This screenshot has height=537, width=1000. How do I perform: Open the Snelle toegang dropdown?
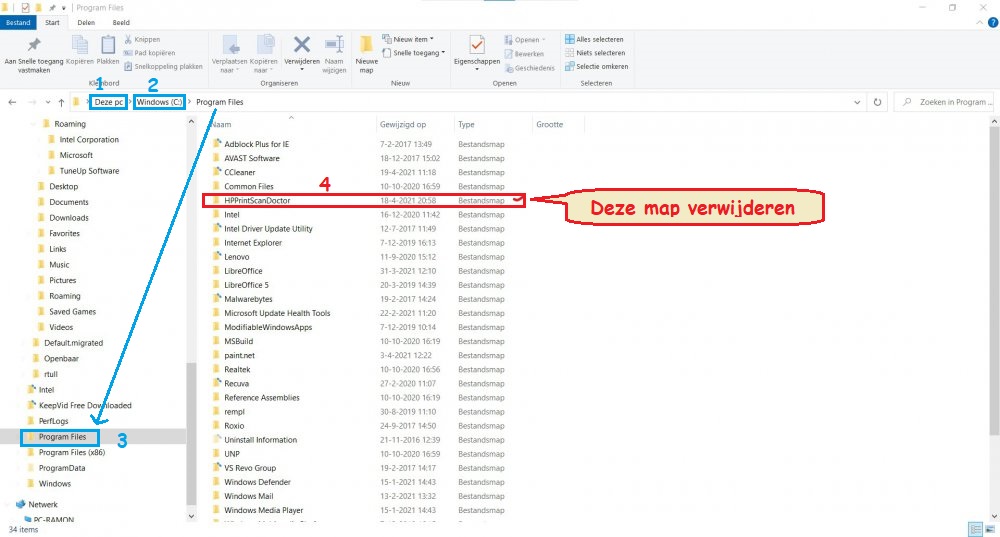[413, 53]
